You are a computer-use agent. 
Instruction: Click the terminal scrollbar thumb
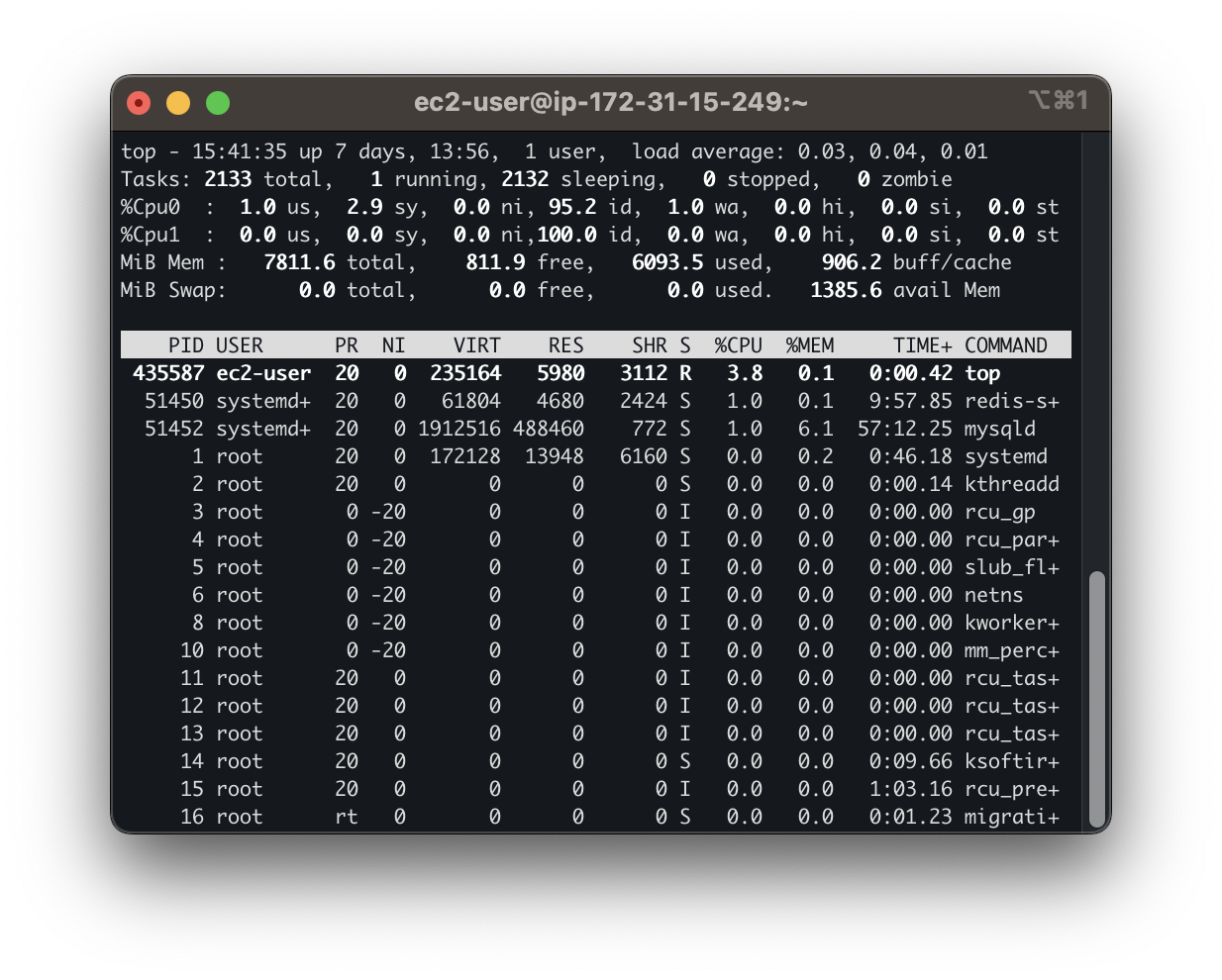point(1096,698)
